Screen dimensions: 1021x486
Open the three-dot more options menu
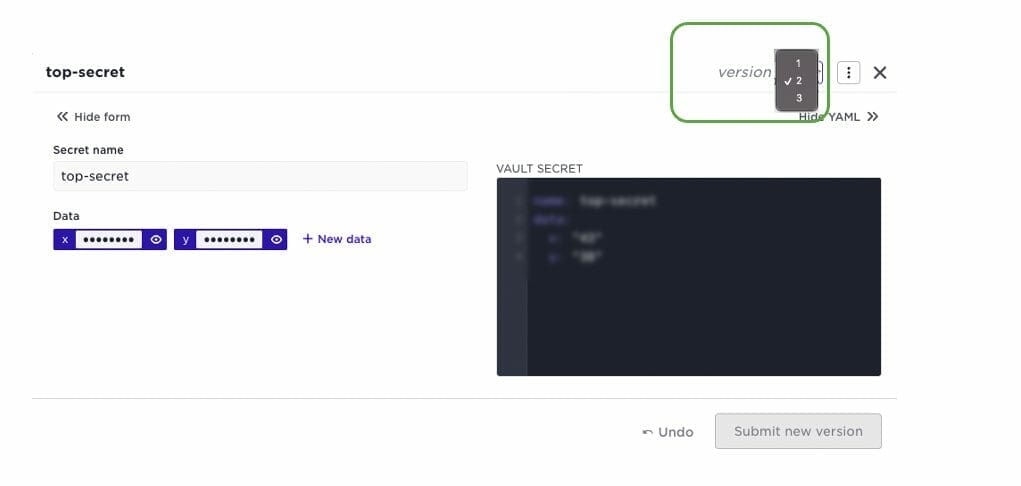point(848,73)
